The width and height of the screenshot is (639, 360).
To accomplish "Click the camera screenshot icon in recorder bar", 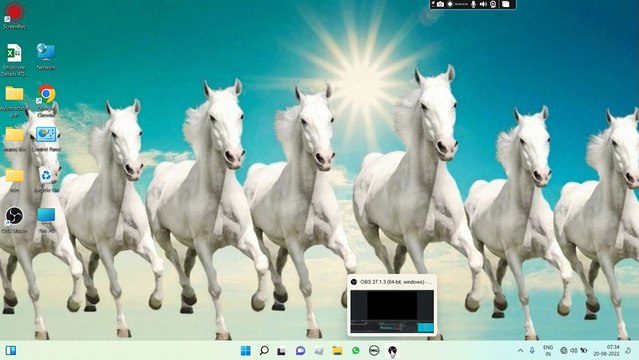I will click(x=441, y=4).
